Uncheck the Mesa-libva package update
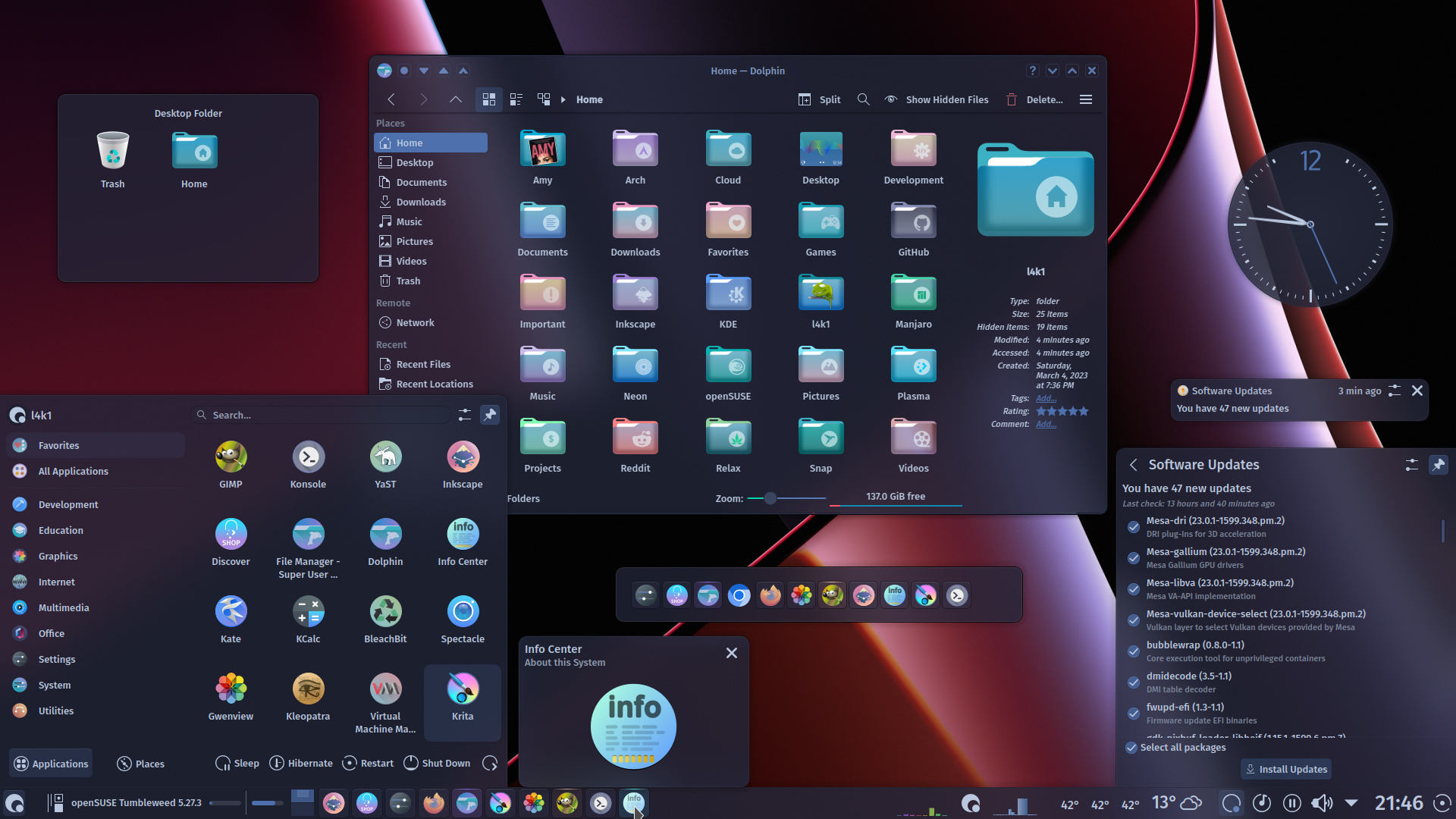 [x=1133, y=589]
